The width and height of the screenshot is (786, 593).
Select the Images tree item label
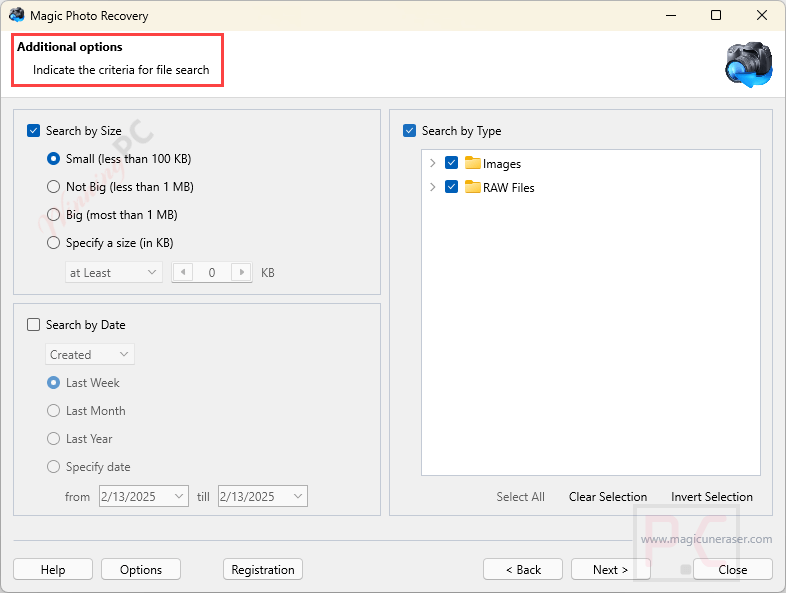click(x=502, y=164)
